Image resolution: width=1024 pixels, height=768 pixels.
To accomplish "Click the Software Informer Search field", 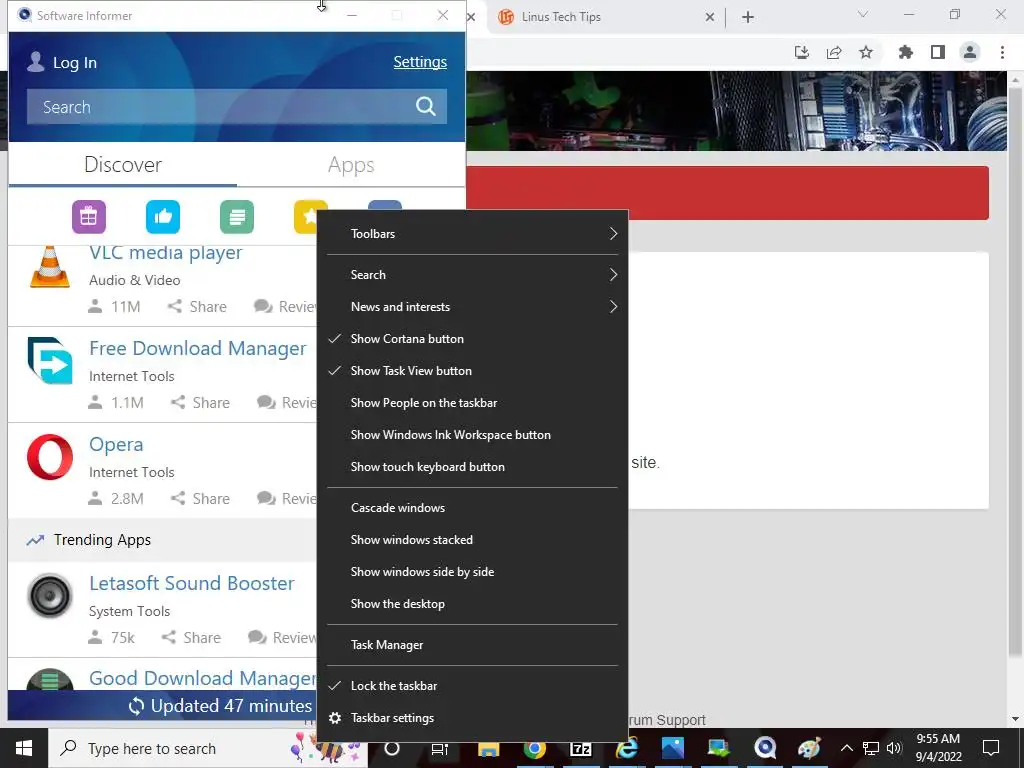I will pos(236,106).
